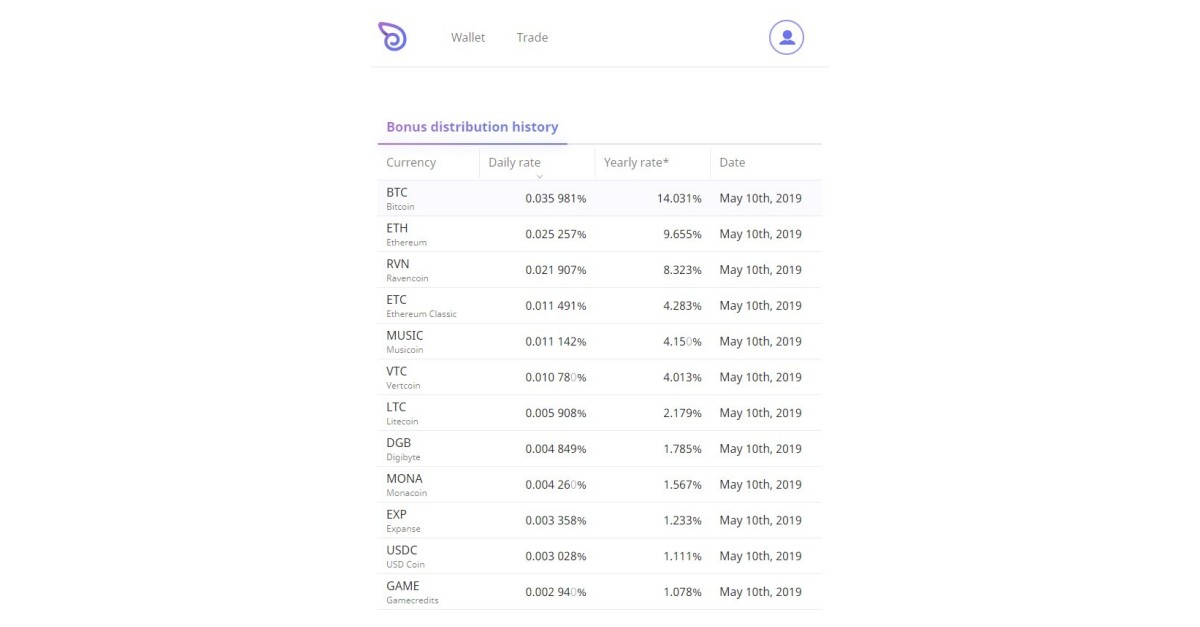The width and height of the screenshot is (1200, 627).
Task: Open the site logo on the navbar
Action: coord(391,36)
